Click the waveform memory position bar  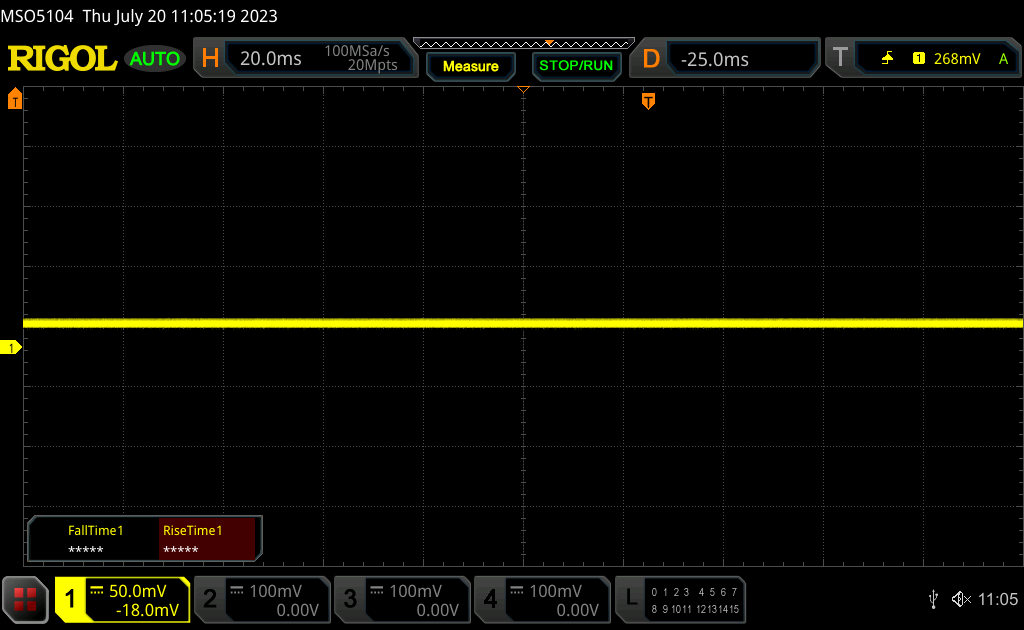click(x=524, y=44)
